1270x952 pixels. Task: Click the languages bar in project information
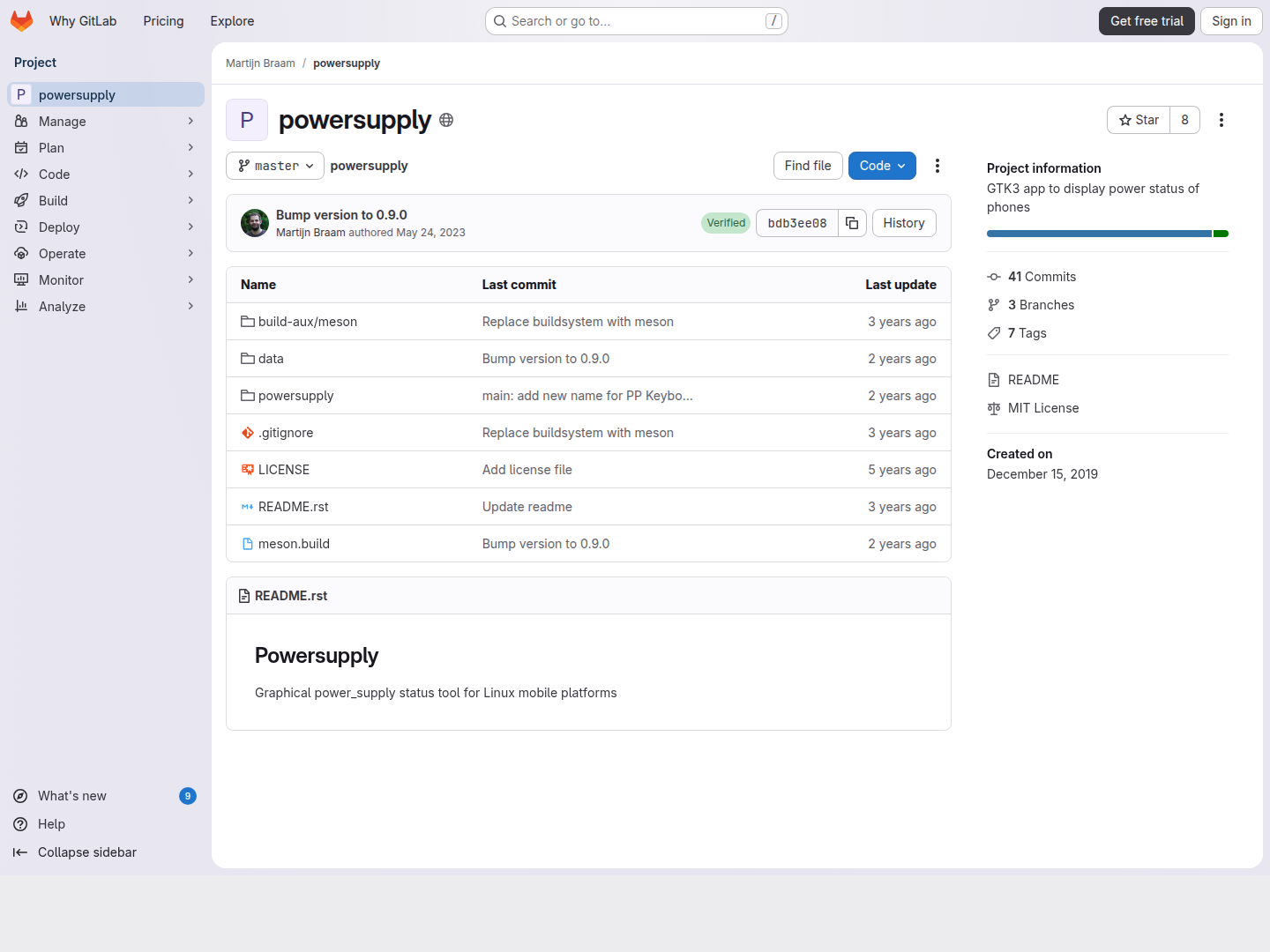coord(1108,234)
